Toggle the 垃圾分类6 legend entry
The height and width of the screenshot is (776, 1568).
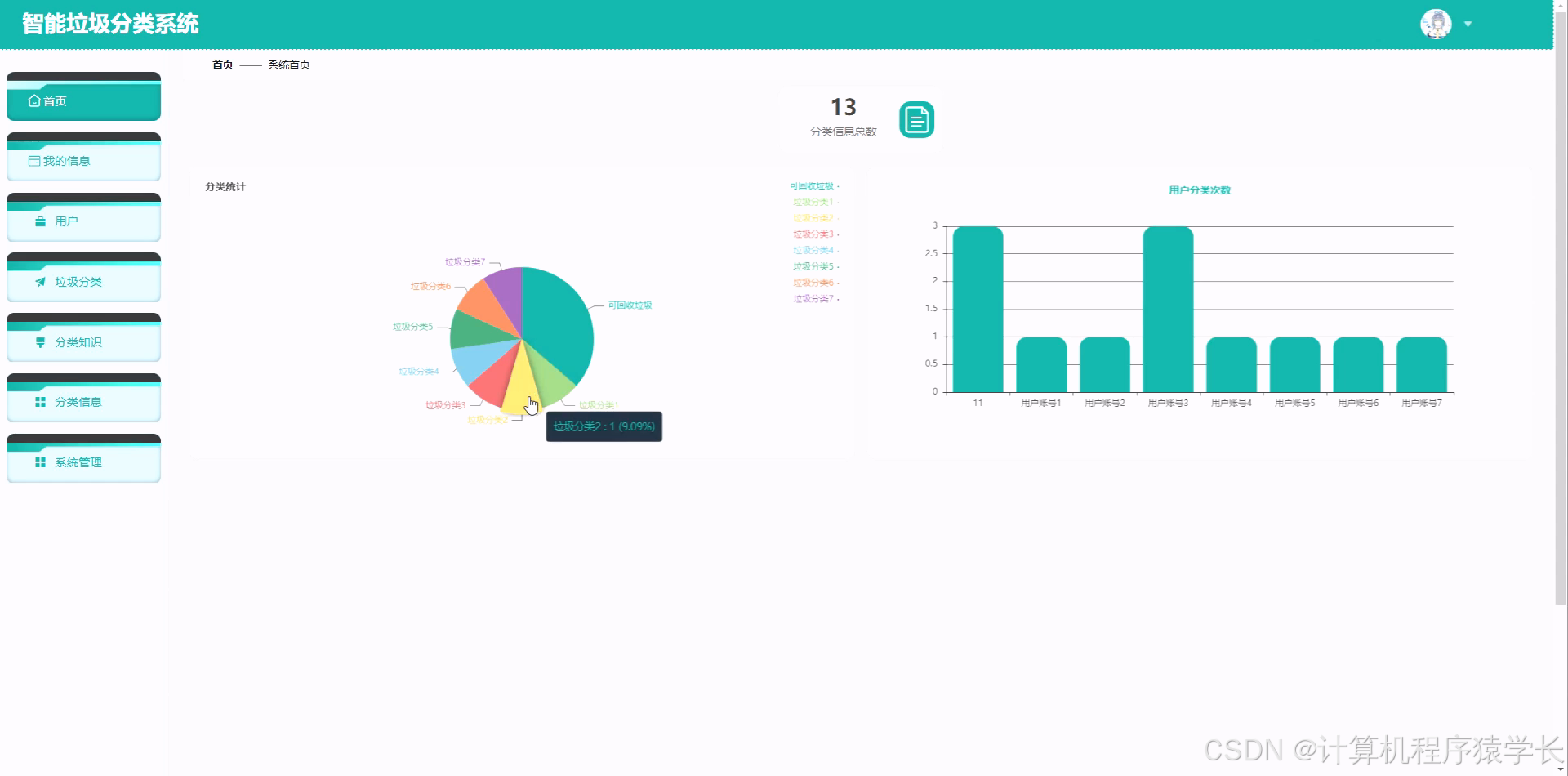(816, 283)
